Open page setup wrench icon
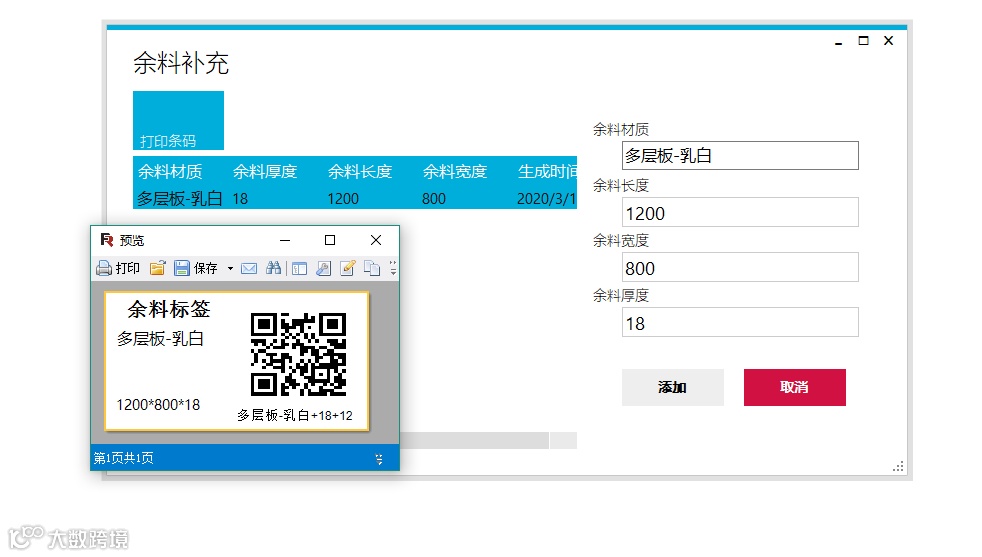Screen dimensions: 982x557 323,268
